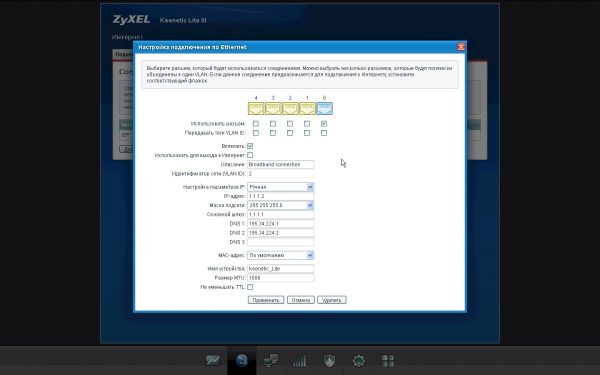
Task: Open the system settings gear icon
Action: pos(359,360)
